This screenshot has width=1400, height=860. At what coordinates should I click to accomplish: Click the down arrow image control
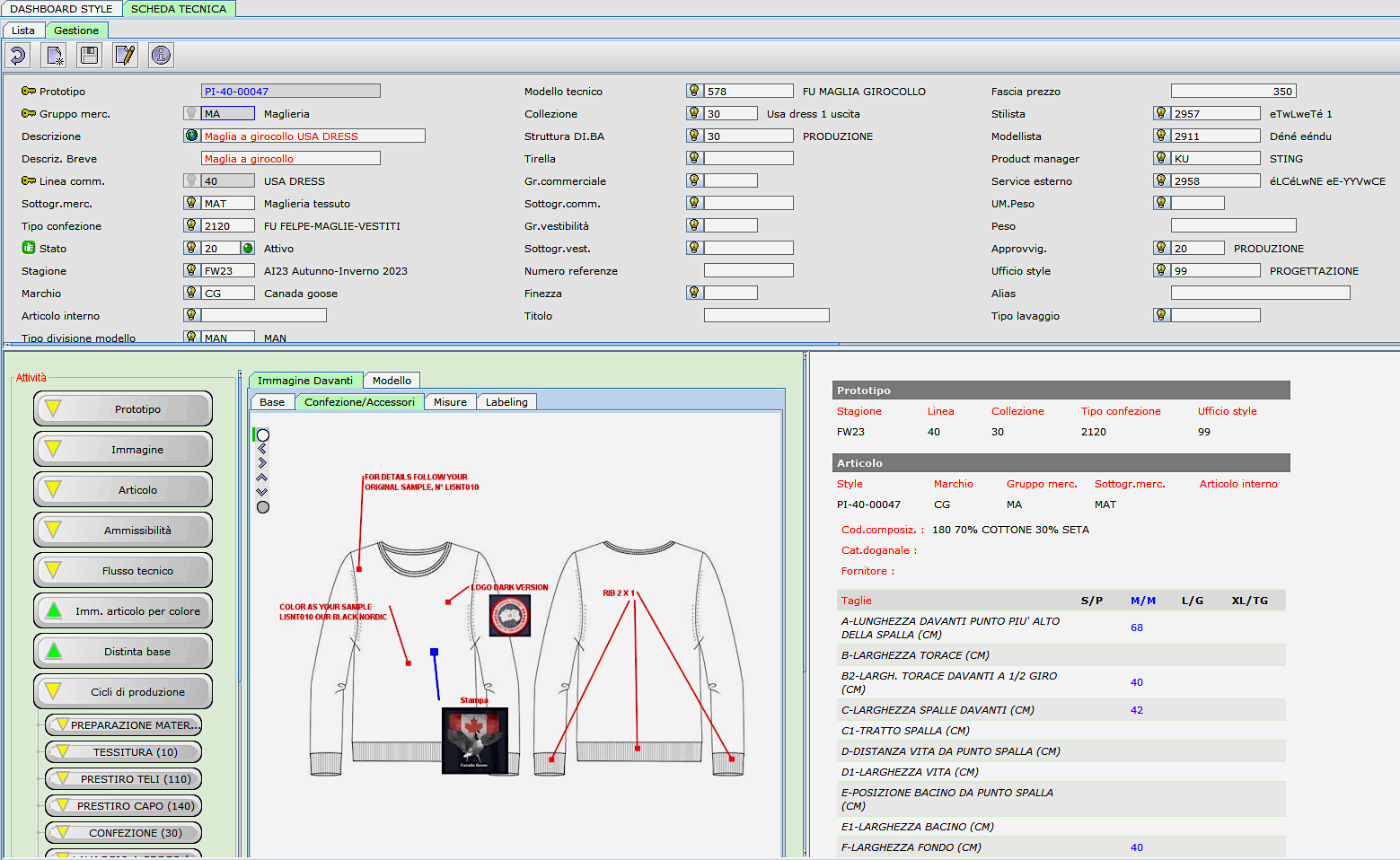click(262, 492)
